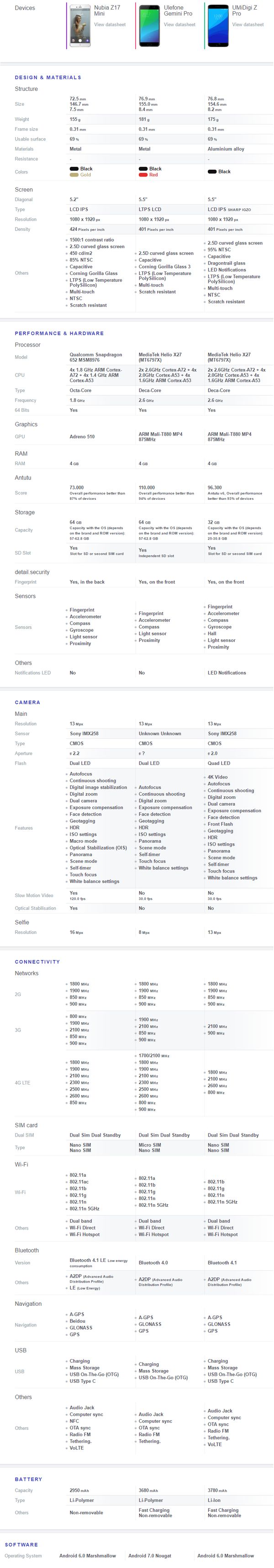Click the Connectivity section heading
Viewport: 274px width, 1568px height.
click(x=37, y=962)
